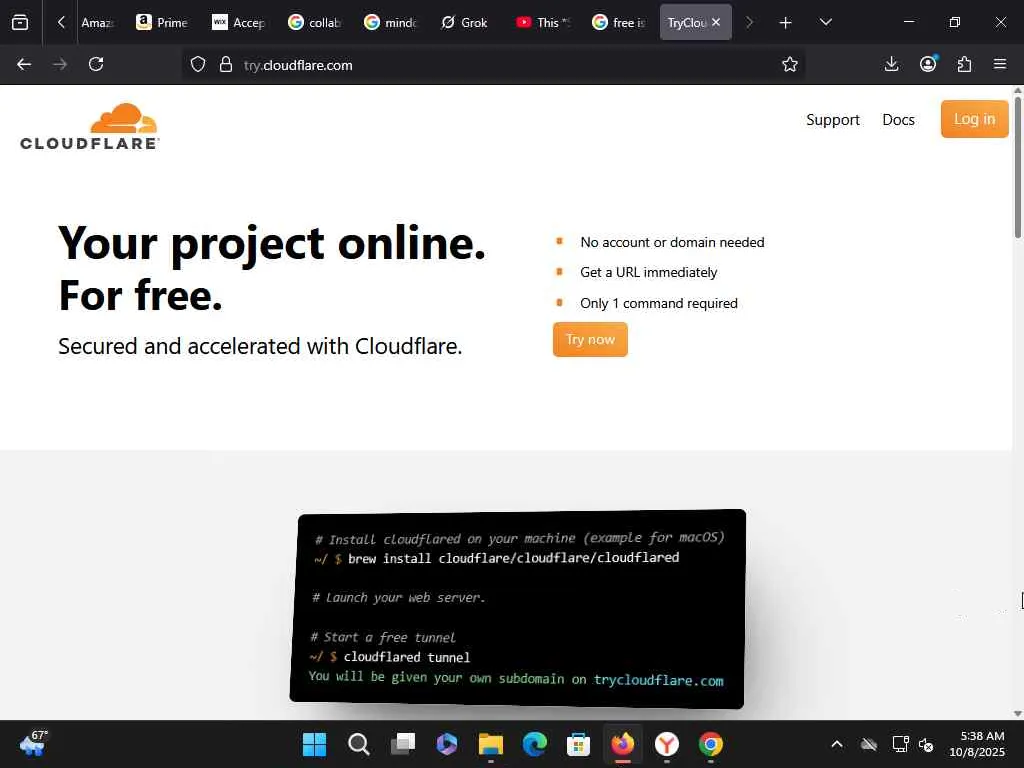Open the Windows Start menu
The height and width of the screenshot is (768, 1024).
314,744
